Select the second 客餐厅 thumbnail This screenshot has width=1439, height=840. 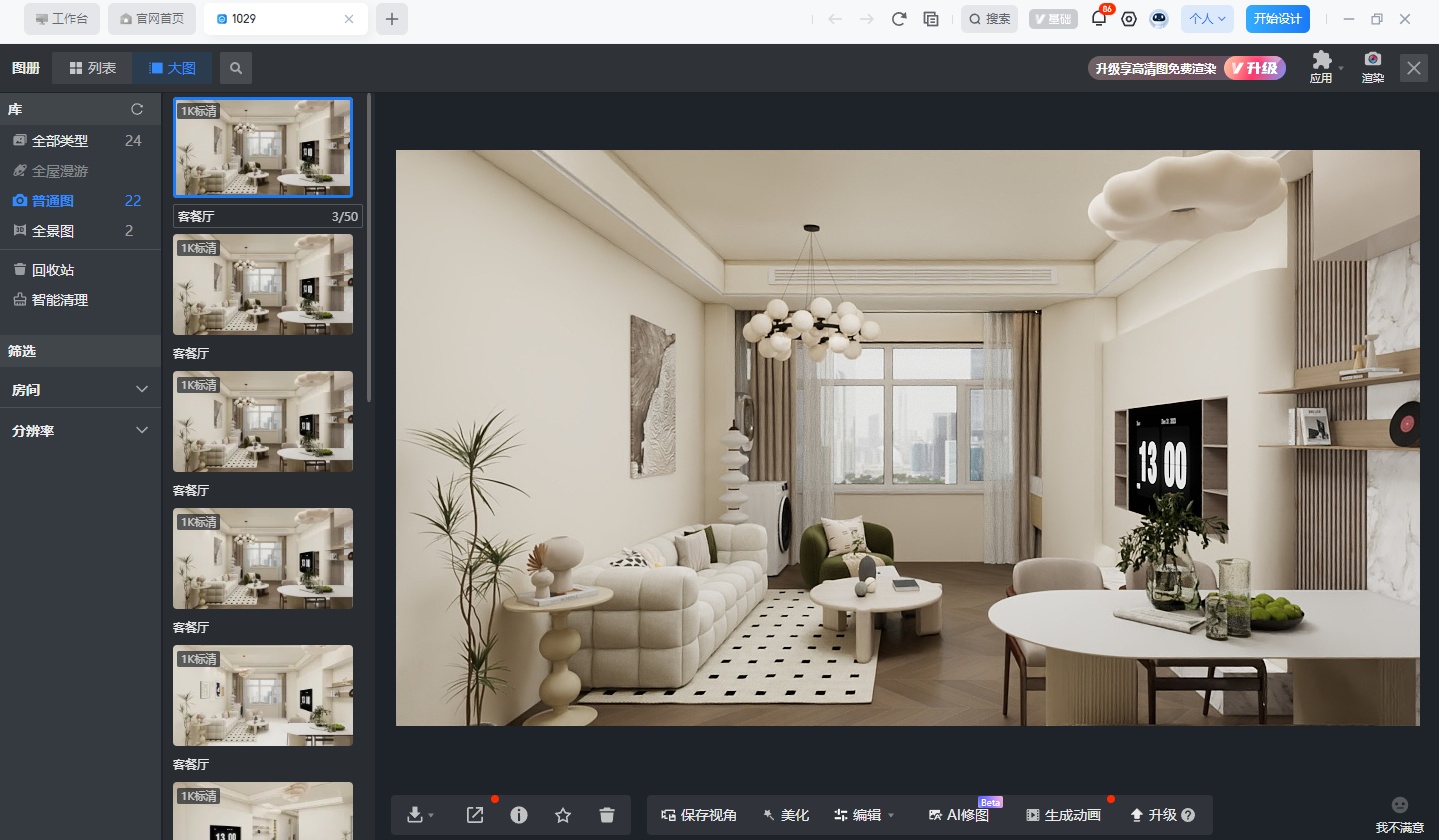[x=263, y=285]
